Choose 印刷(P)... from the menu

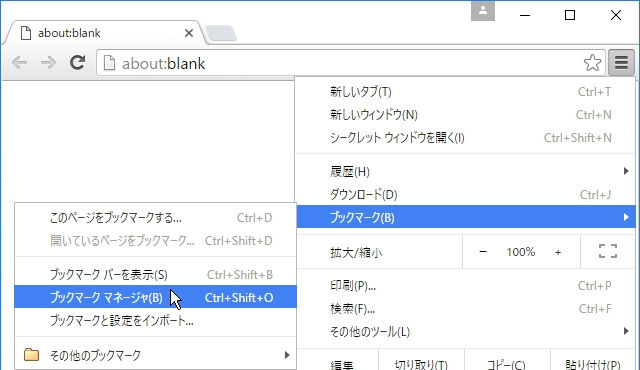click(x=466, y=286)
